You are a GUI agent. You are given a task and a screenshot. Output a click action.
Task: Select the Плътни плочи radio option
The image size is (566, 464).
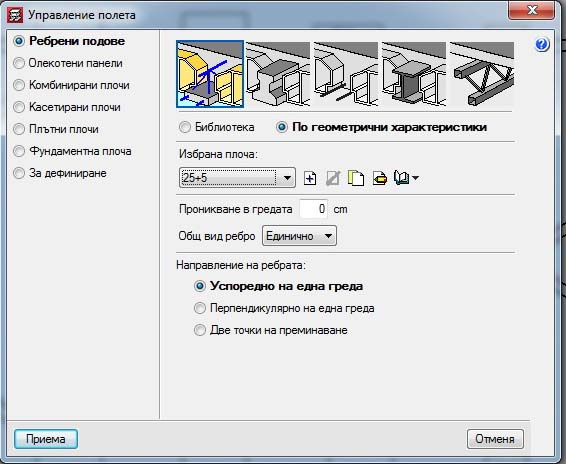point(56,129)
